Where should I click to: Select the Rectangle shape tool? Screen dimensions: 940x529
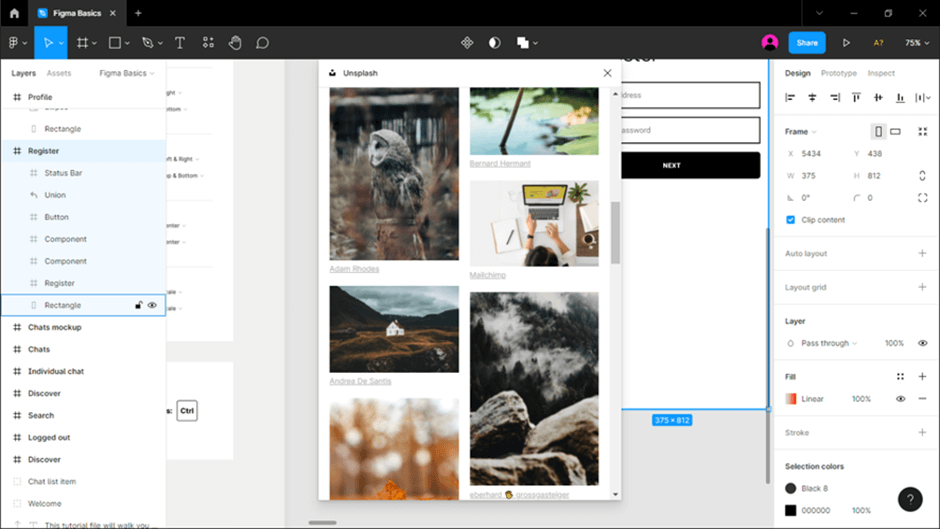click(x=115, y=43)
